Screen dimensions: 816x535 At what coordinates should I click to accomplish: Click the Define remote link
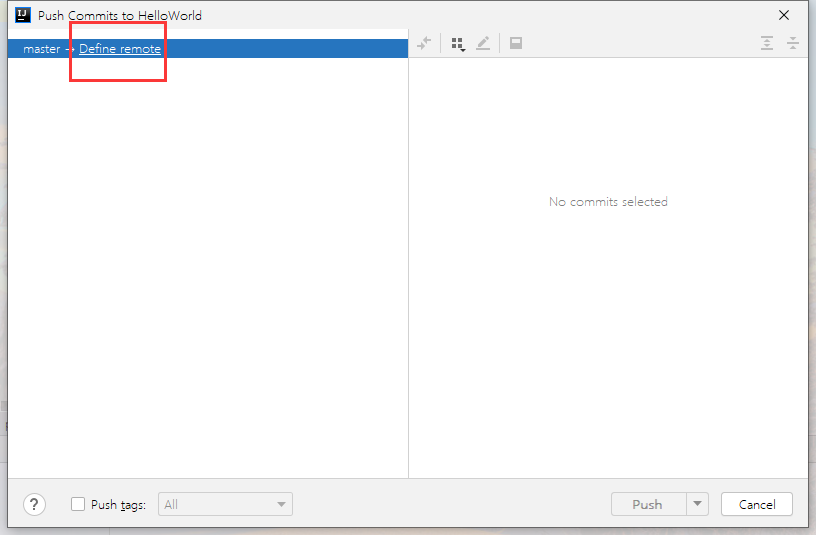pyautogui.click(x=120, y=49)
